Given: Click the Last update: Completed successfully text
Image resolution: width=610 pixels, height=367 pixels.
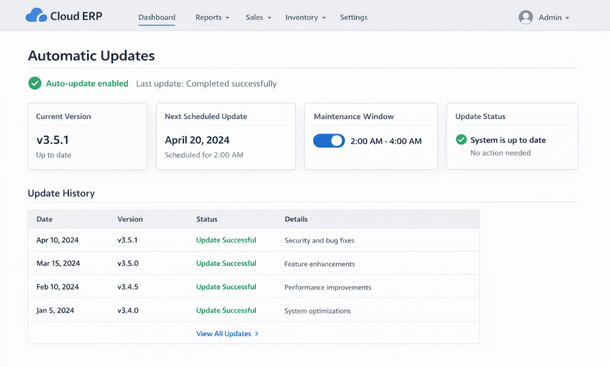Looking at the screenshot, I should [206, 84].
